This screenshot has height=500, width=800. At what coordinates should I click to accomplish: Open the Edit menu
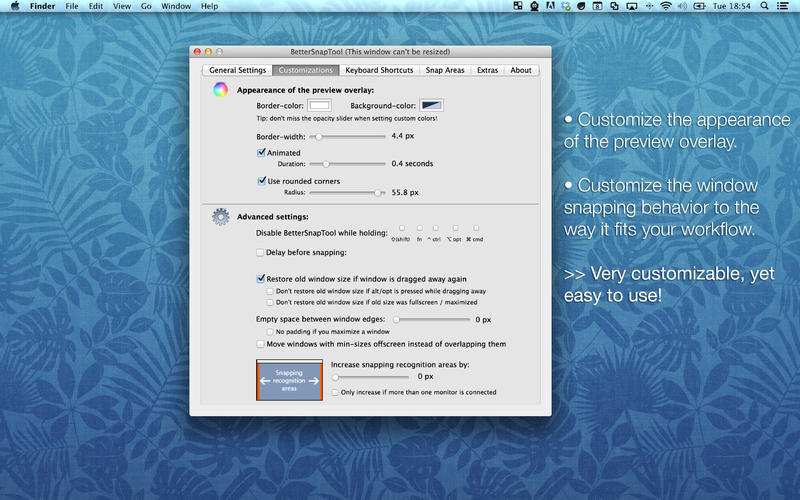pos(95,6)
